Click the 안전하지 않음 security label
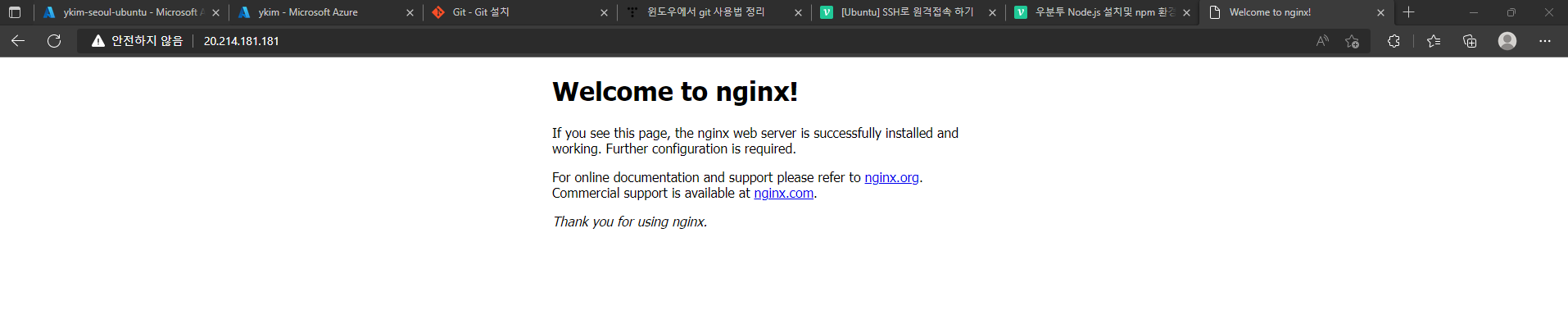Image resolution: width=1568 pixels, height=329 pixels. click(147, 41)
